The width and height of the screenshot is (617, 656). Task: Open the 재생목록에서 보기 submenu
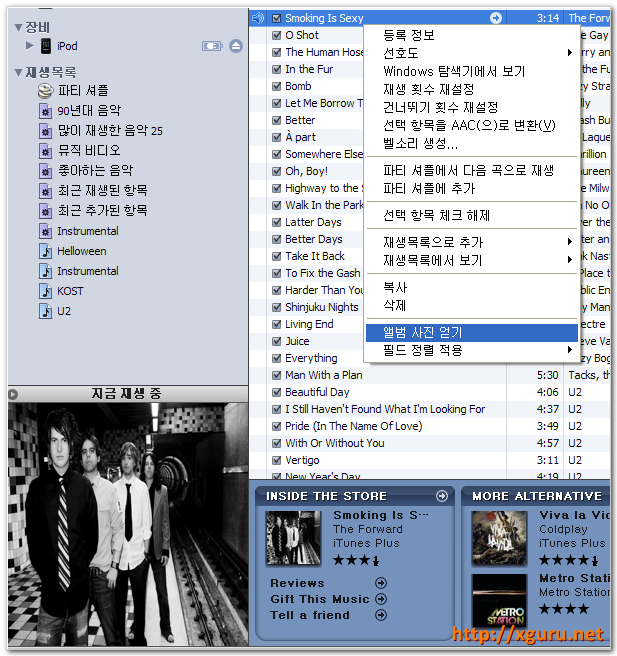click(x=471, y=260)
